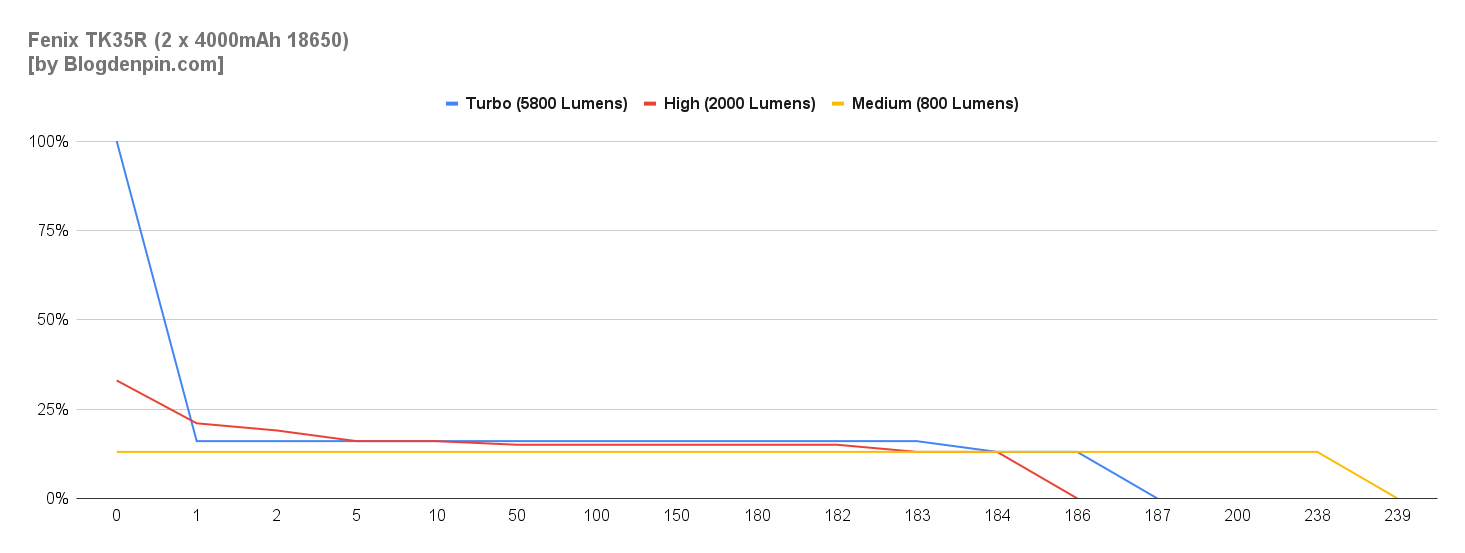
Task: Click the red High line's starting point at 33%
Action: [117, 380]
